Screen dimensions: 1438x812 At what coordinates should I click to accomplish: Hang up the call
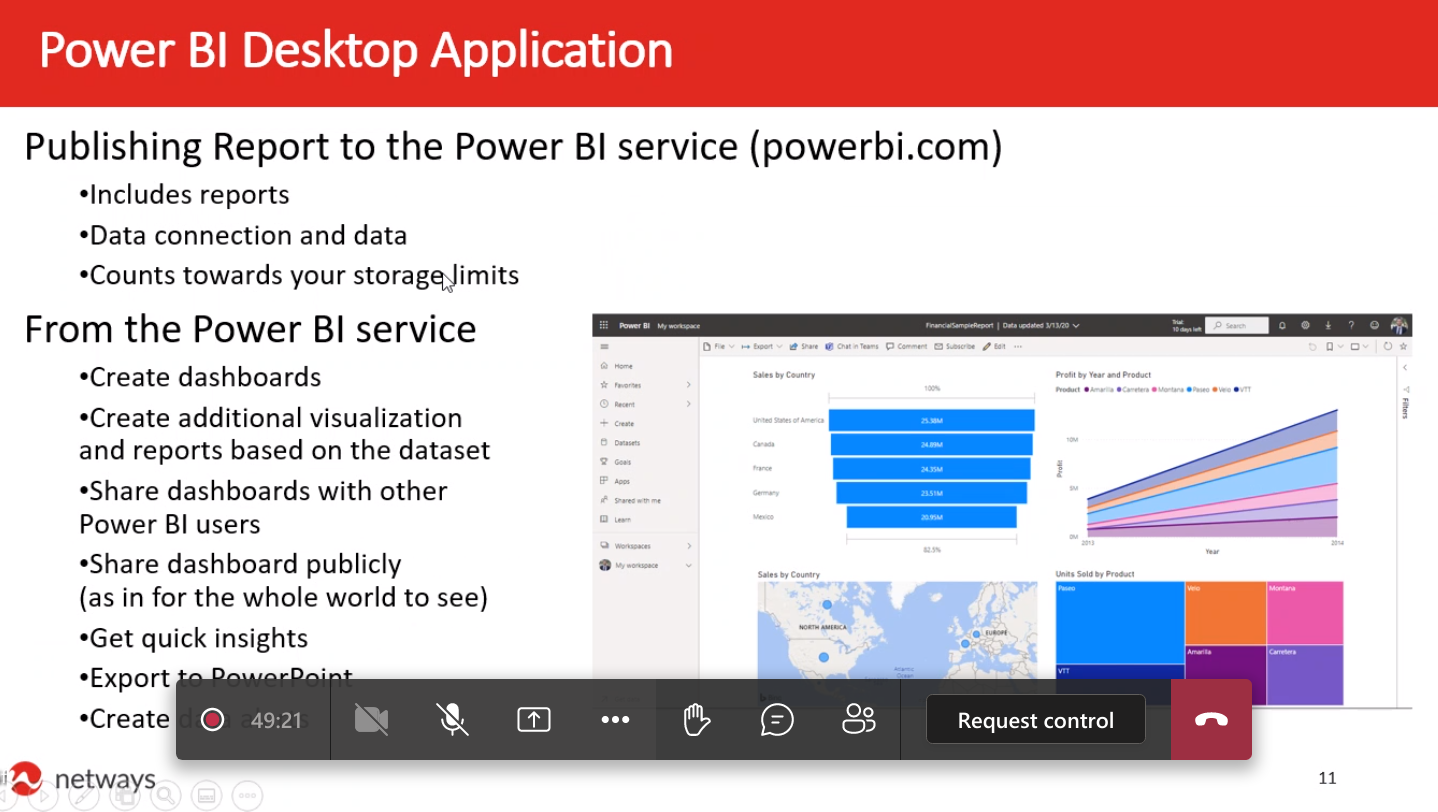[x=1211, y=720]
